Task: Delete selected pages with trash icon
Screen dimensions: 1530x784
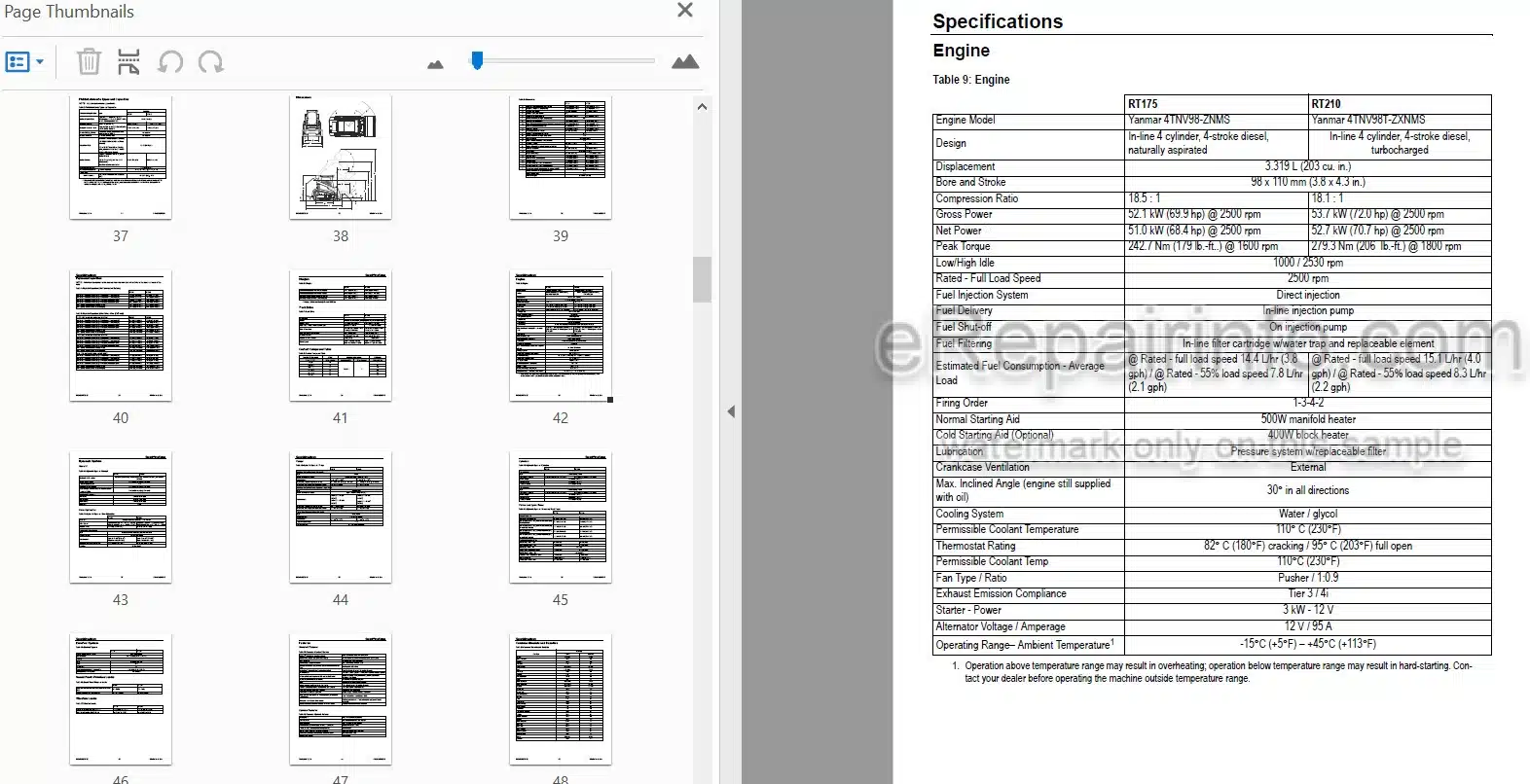Action: tap(89, 62)
